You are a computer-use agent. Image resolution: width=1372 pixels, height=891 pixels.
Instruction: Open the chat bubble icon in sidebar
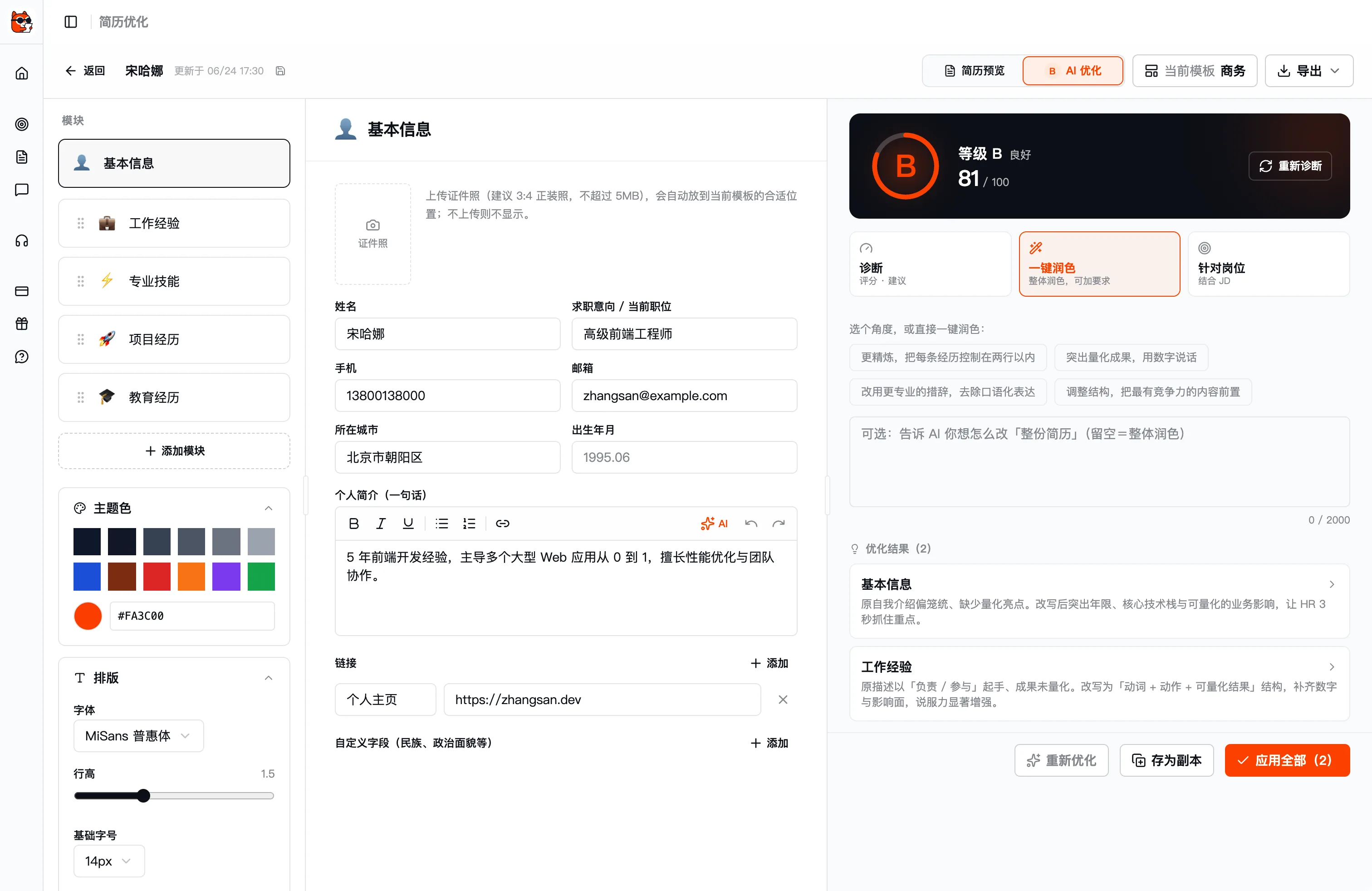tap(22, 190)
